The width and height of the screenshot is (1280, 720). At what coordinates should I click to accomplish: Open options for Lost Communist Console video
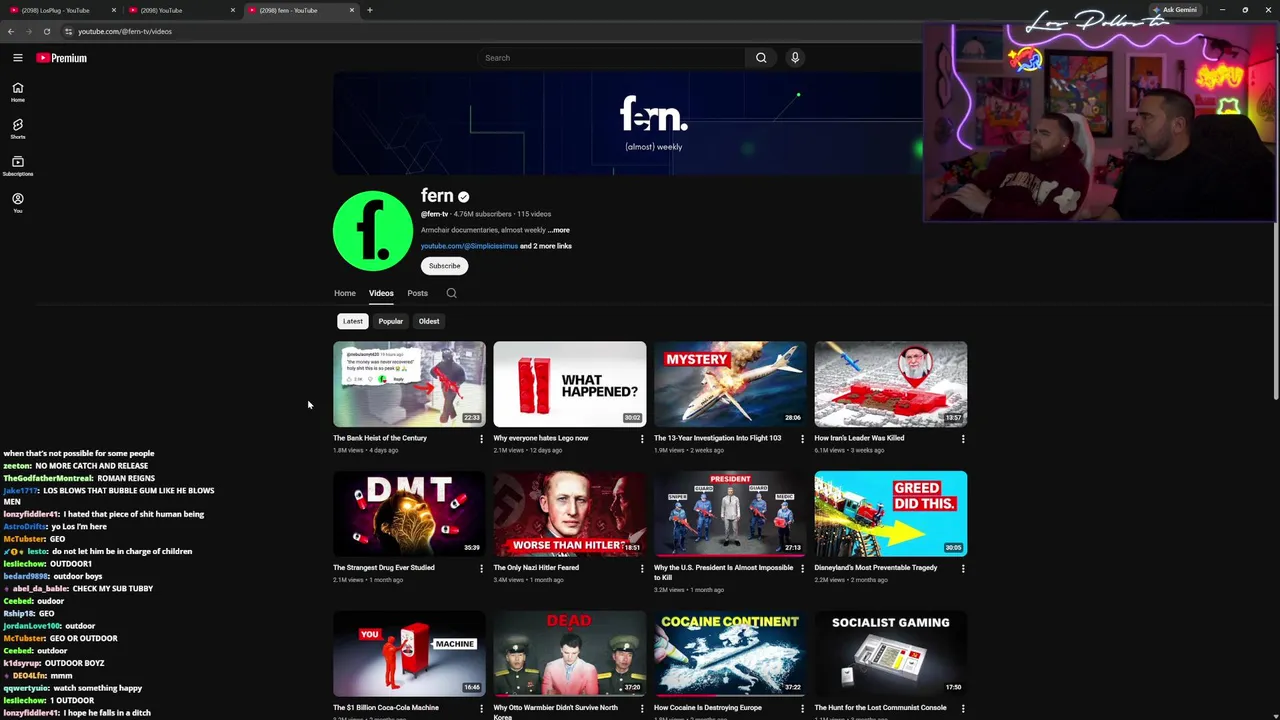pos(963,708)
